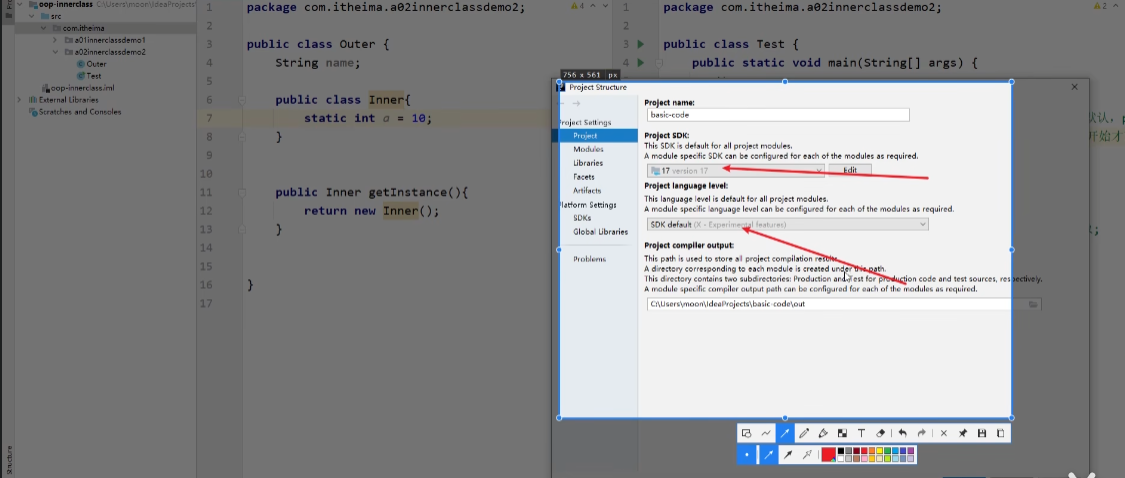The image size is (1125, 478).
Task: Run Test class via line 3 gutter arrow
Action: [641, 44]
